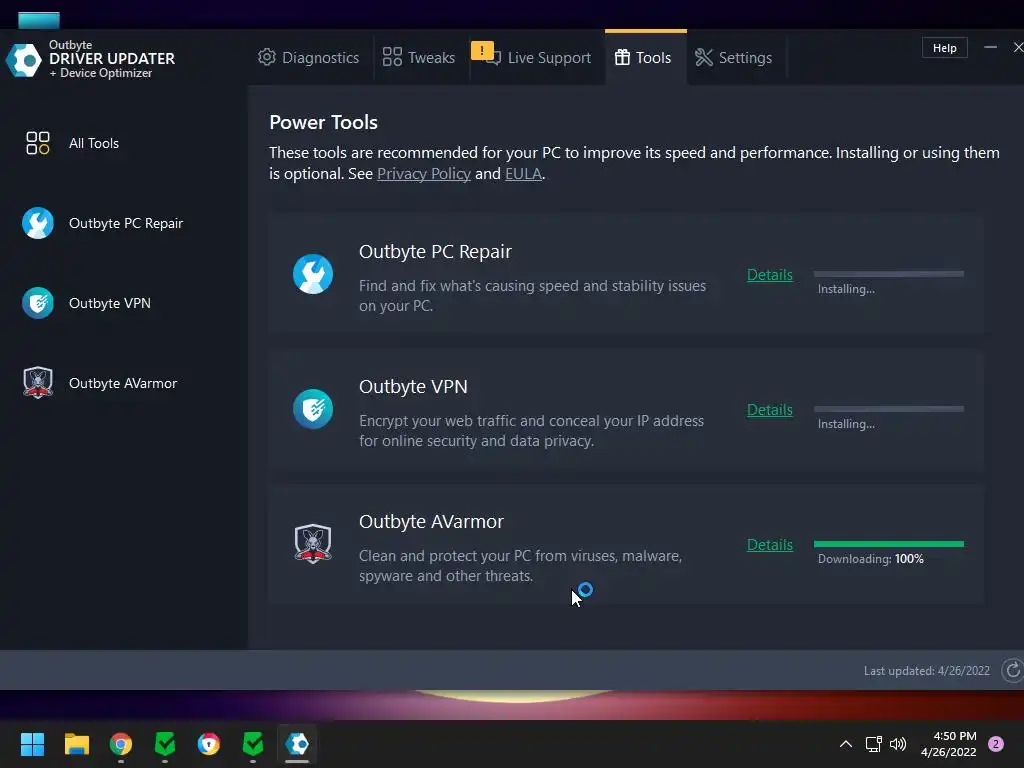1024x768 pixels.
Task: Open Details for Outbyte PC Repair
Action: 770,275
